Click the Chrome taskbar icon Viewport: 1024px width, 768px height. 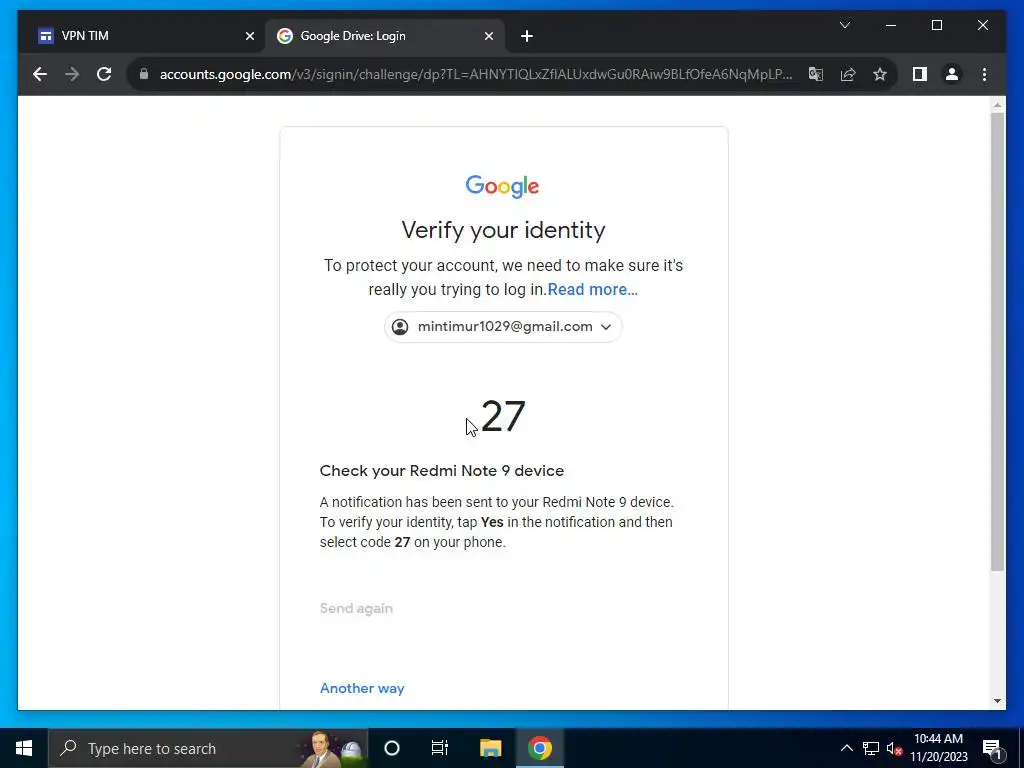pos(540,748)
